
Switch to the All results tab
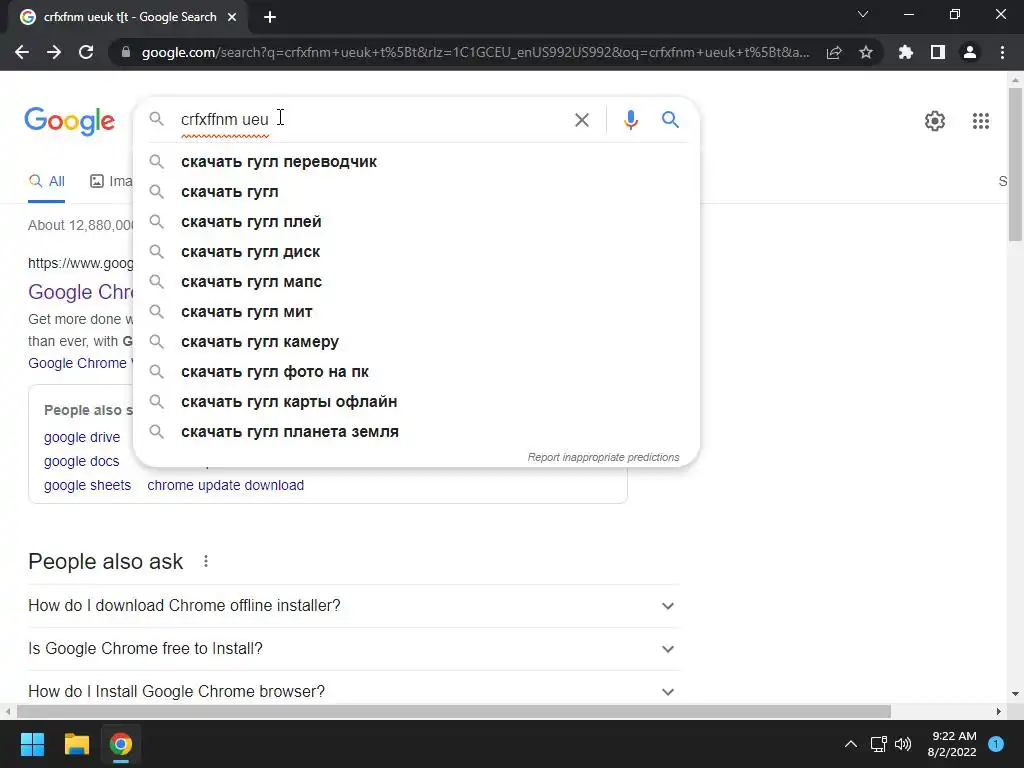pos(46,181)
